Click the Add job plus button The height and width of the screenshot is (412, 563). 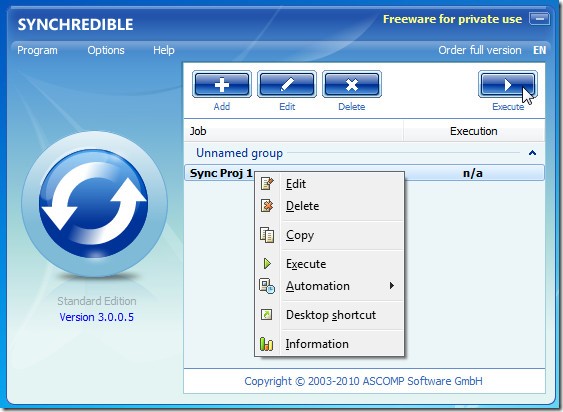[222, 84]
